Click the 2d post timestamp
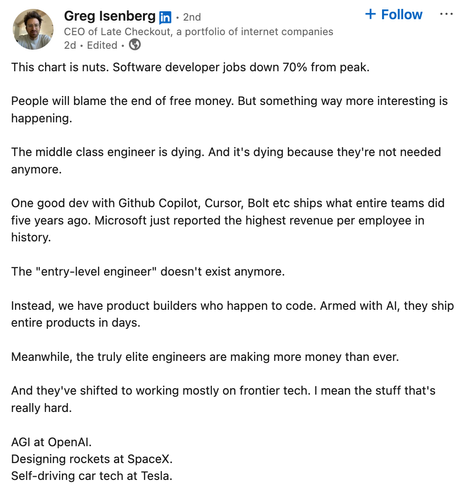Screen dimensions: 466x494 (70, 45)
